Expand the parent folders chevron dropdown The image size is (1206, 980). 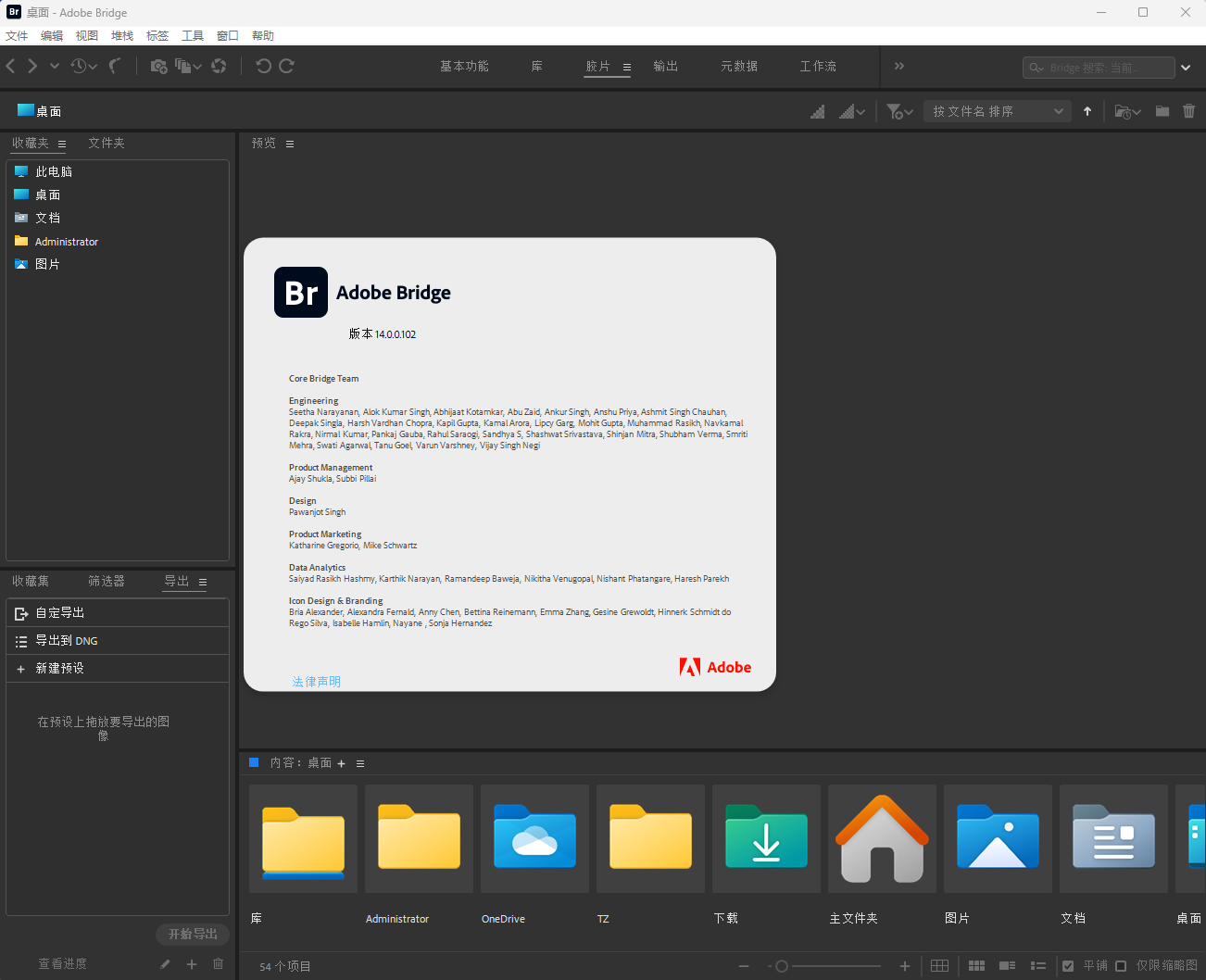[x=55, y=66]
